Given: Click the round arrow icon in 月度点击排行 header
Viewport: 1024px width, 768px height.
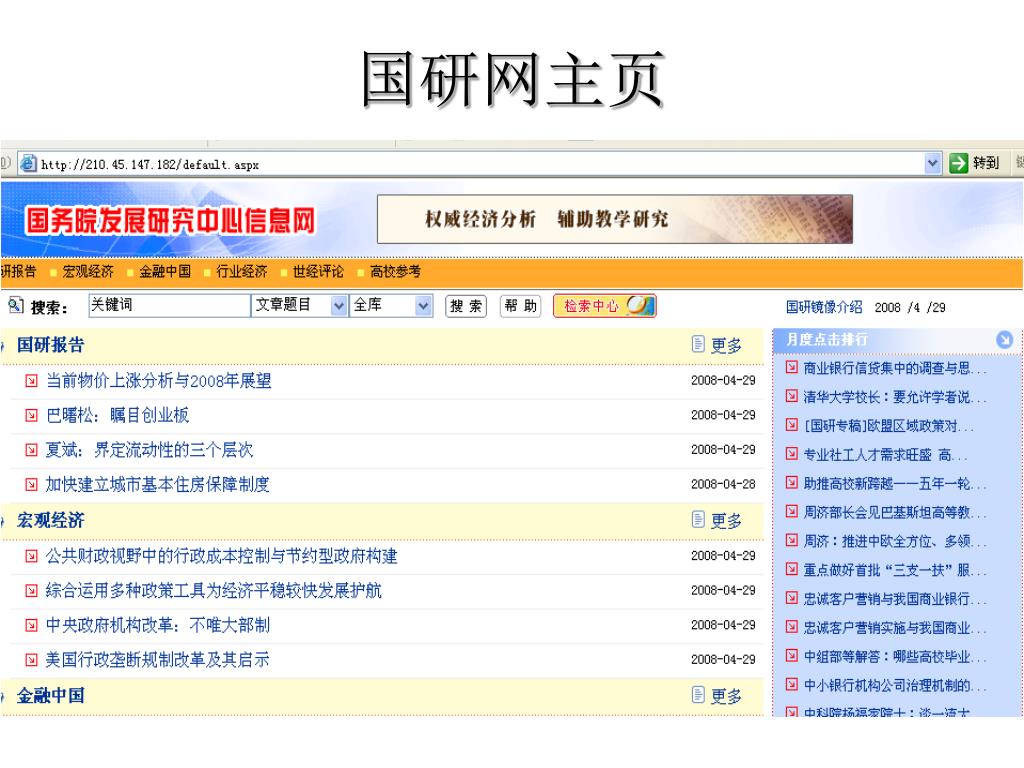Looking at the screenshot, I should pyautogui.click(x=1004, y=340).
